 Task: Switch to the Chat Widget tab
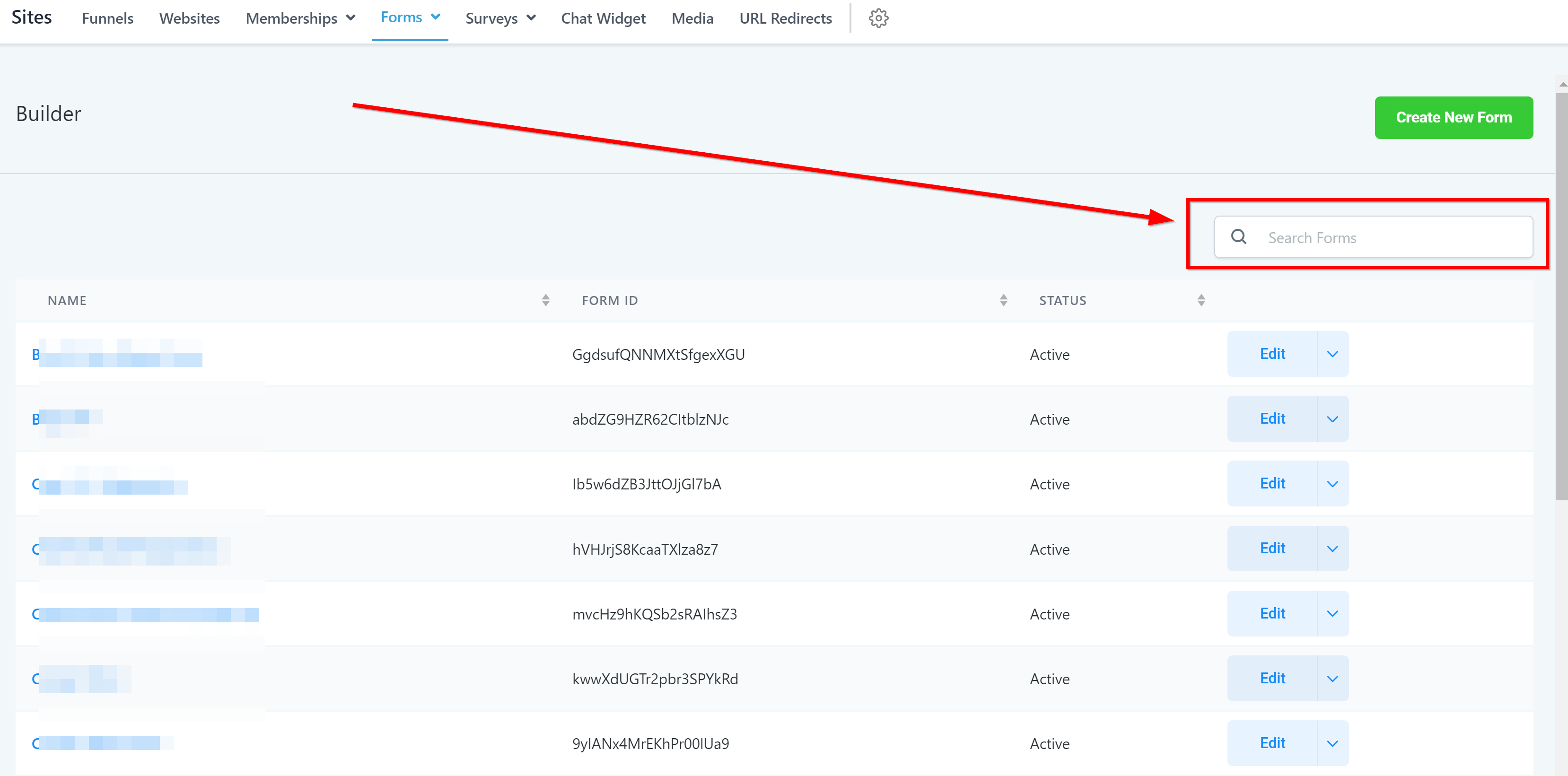pos(603,18)
